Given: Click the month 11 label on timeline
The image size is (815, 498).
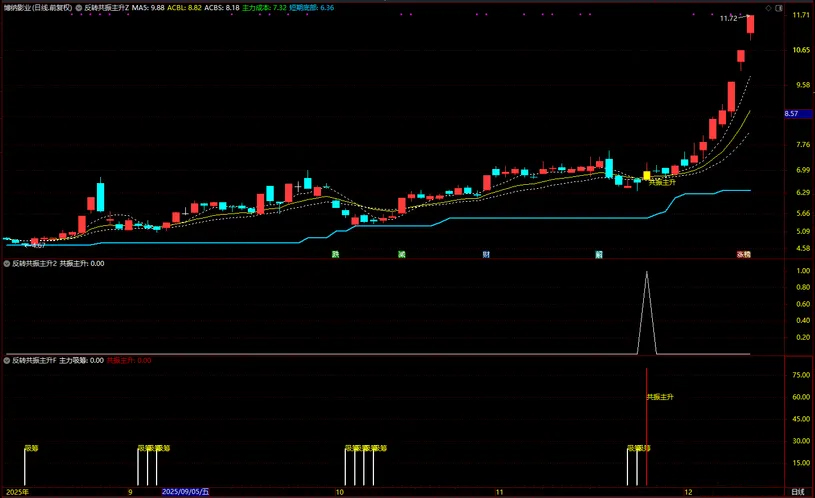Looking at the screenshot, I should click(x=498, y=492).
